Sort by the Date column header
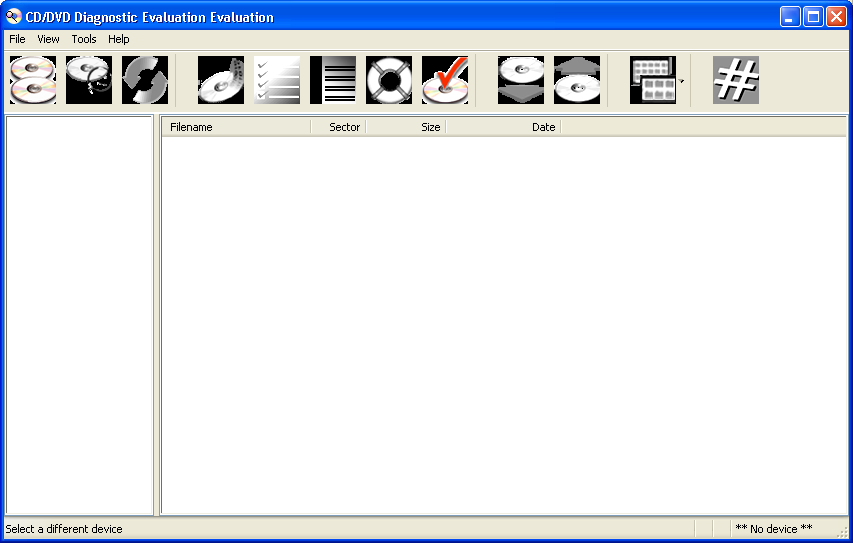Screen dimensions: 853x543 [x=503, y=127]
